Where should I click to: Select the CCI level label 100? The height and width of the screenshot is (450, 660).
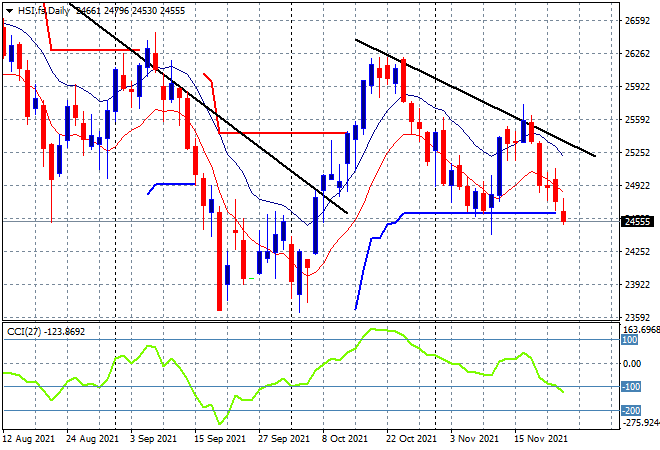tap(630, 340)
